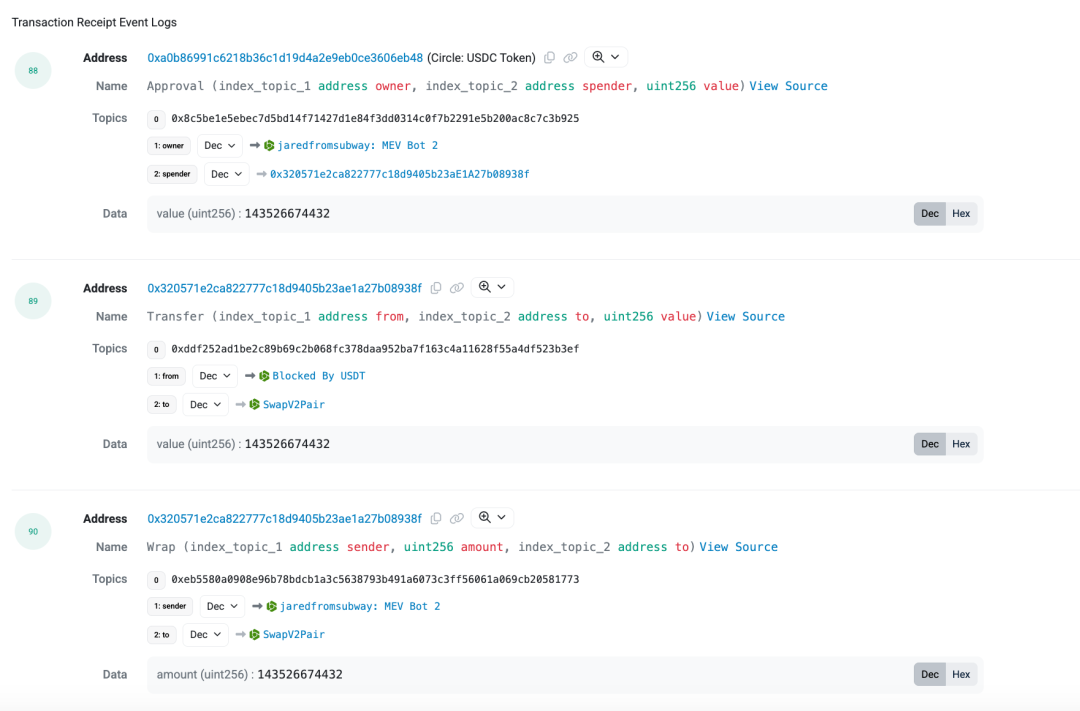Screen dimensions: 1080x711
Task: Open Dec dropdown for 1: from topic
Action: [x=215, y=375]
